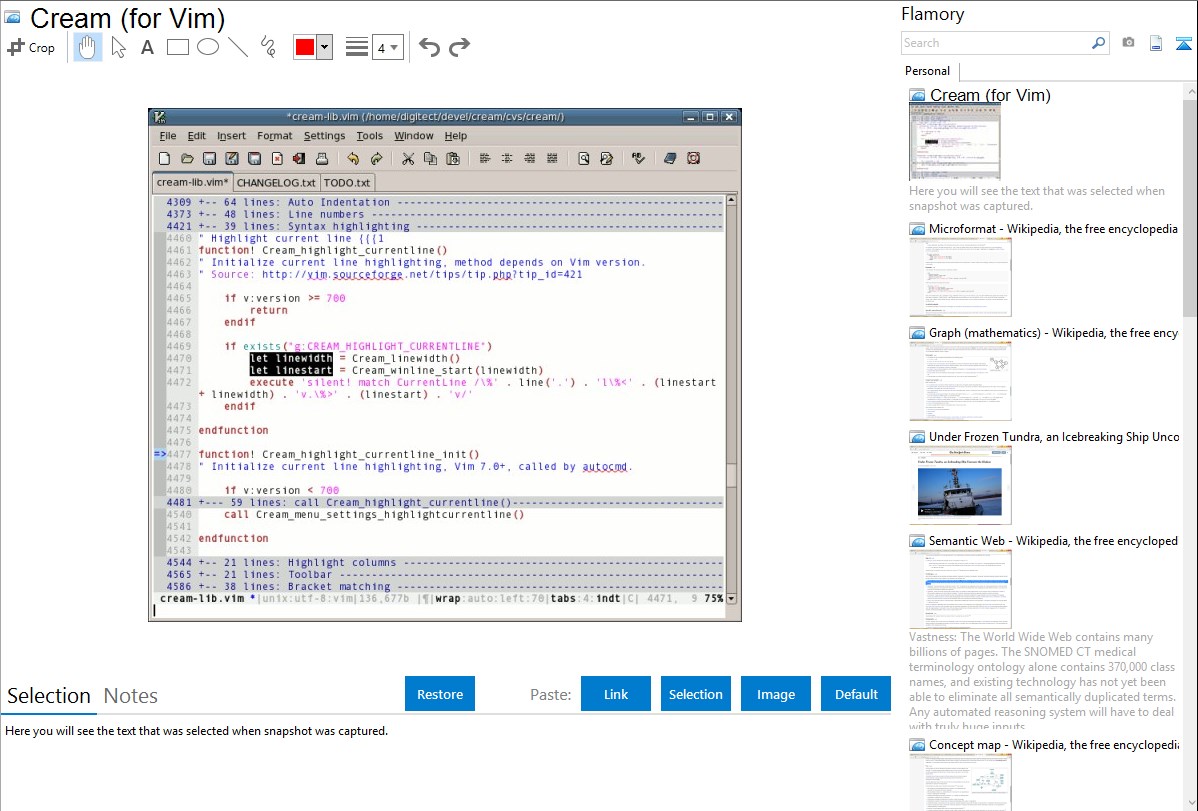
Task: Choose the arrow pointer tool
Action: 118,47
